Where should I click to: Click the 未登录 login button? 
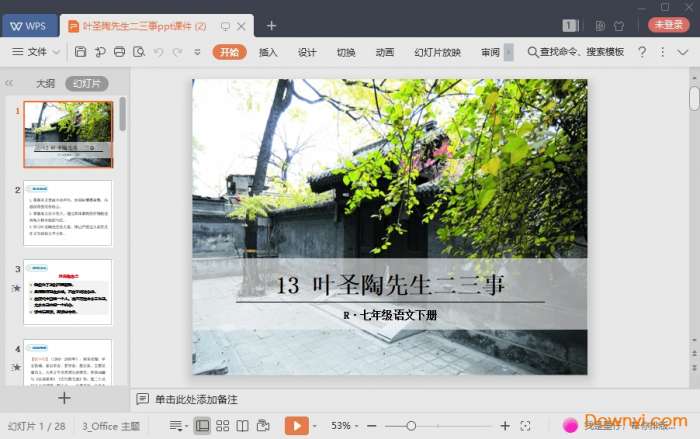click(x=668, y=25)
